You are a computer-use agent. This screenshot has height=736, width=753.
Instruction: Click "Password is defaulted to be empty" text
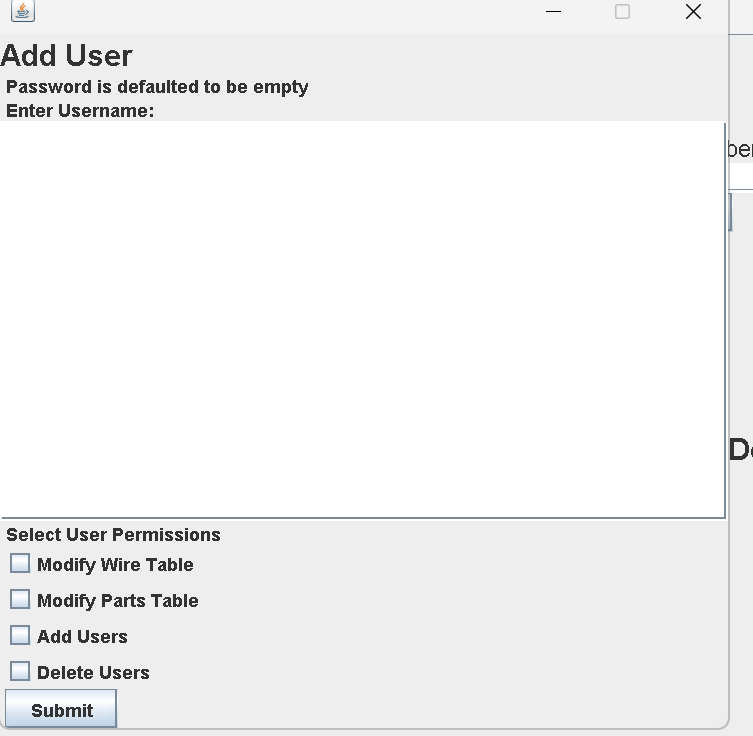click(x=157, y=87)
